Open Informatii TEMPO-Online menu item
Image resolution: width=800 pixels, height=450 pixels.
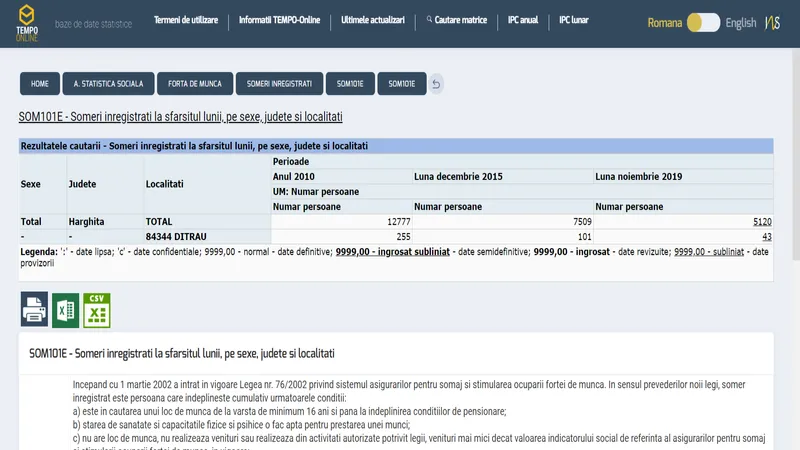pyautogui.click(x=281, y=20)
